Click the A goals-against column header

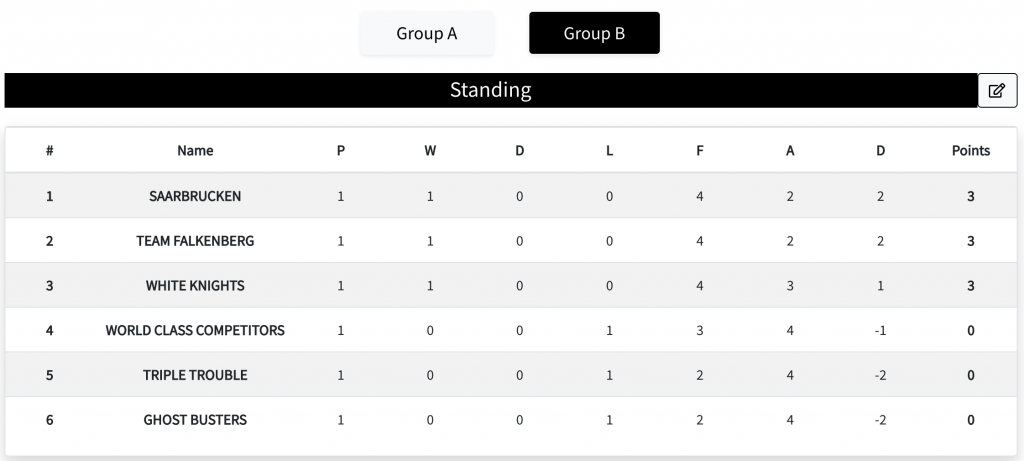tap(790, 151)
